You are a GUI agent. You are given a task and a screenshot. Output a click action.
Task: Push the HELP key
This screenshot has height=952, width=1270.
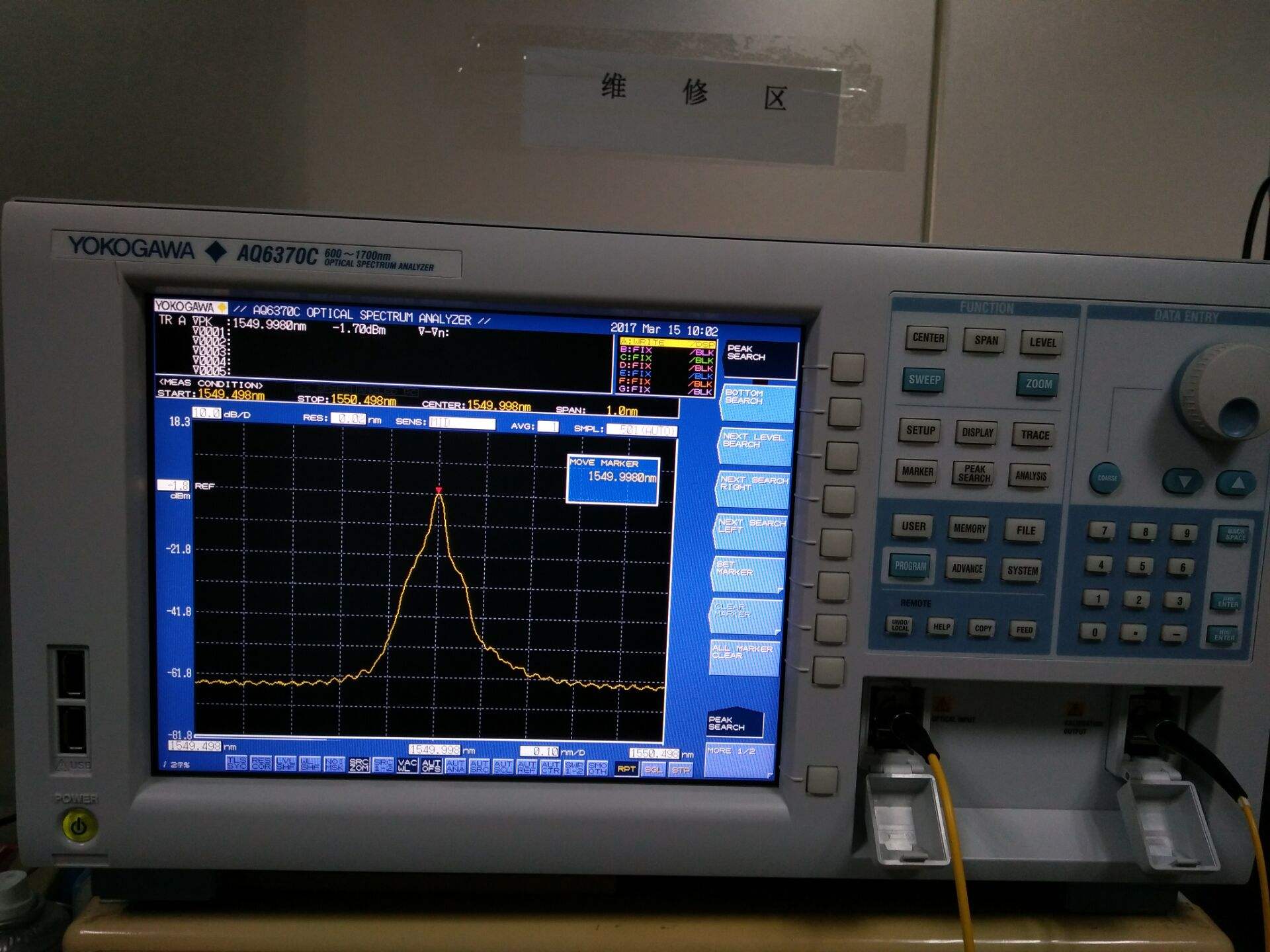coord(941,627)
